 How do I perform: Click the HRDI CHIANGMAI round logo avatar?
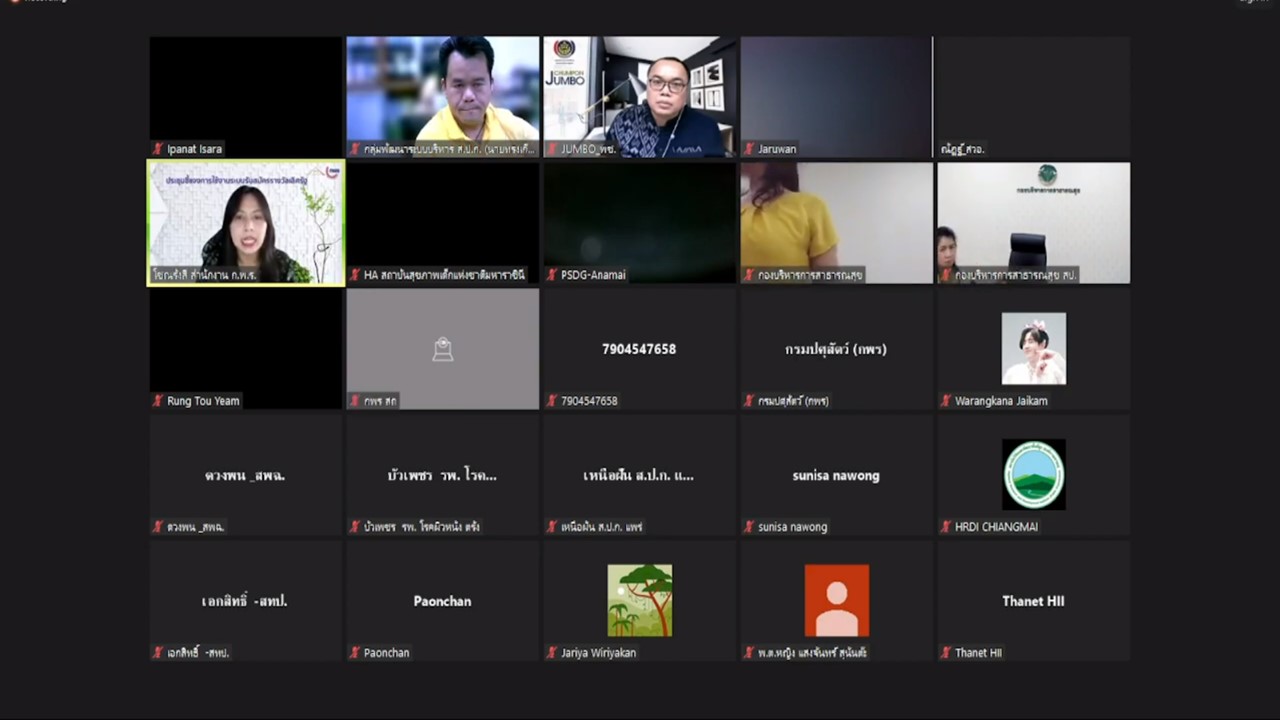pos(1033,474)
